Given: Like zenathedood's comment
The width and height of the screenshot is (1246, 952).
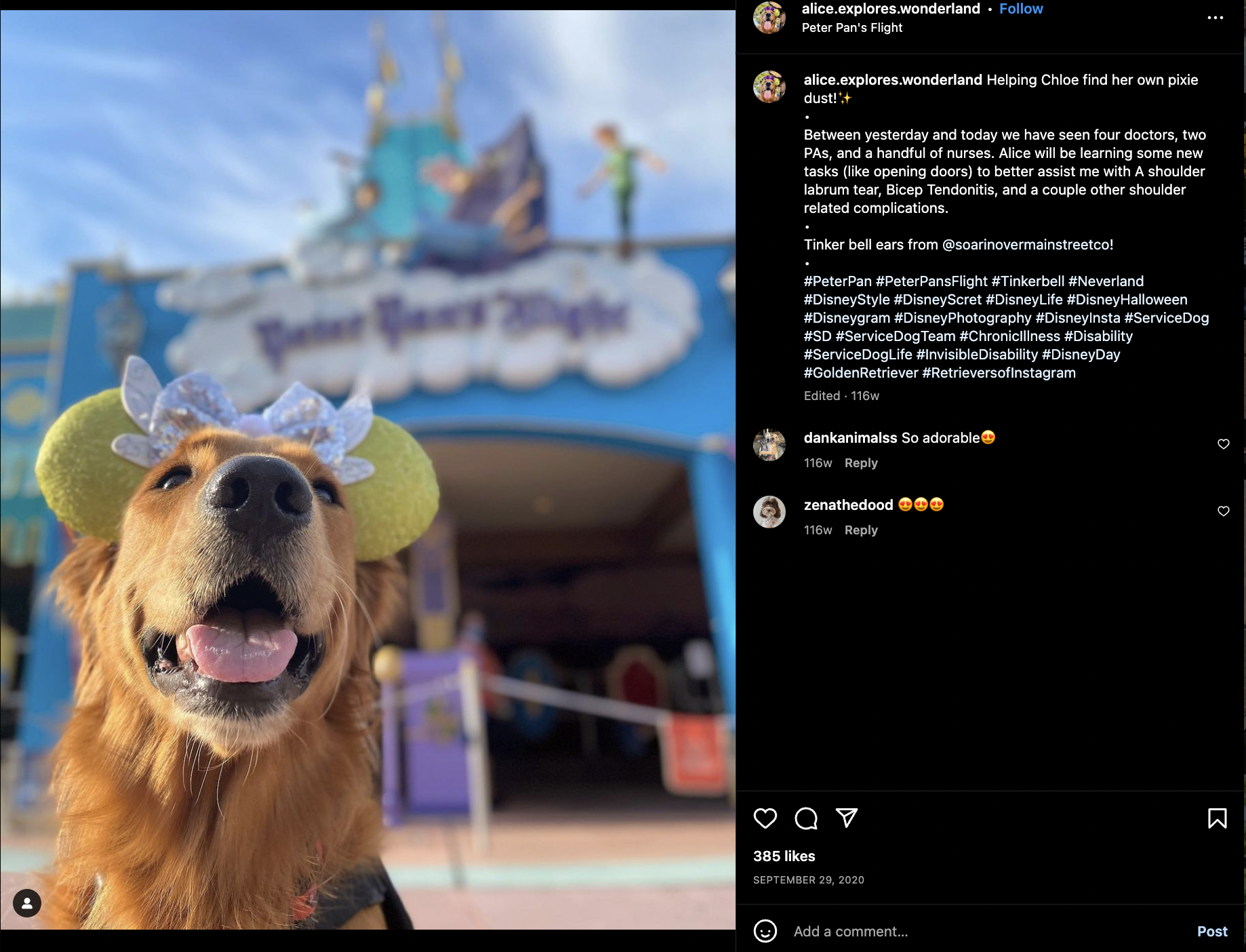Looking at the screenshot, I should point(1224,511).
